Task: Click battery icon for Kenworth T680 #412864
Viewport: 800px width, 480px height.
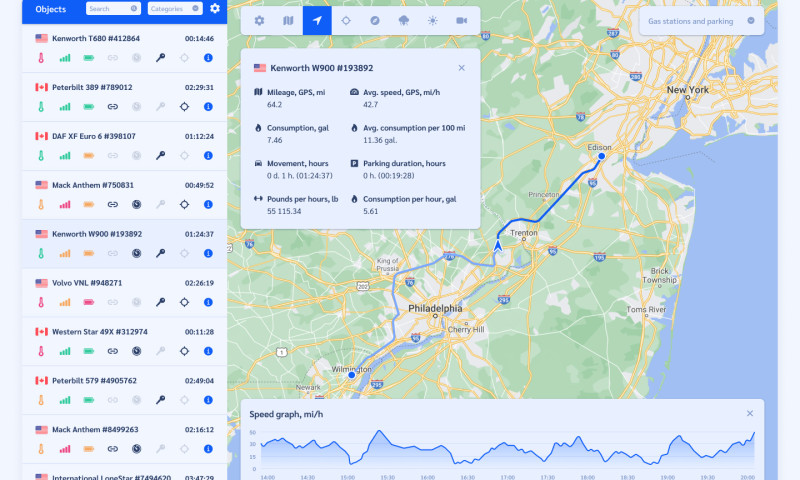Action: [x=89, y=58]
